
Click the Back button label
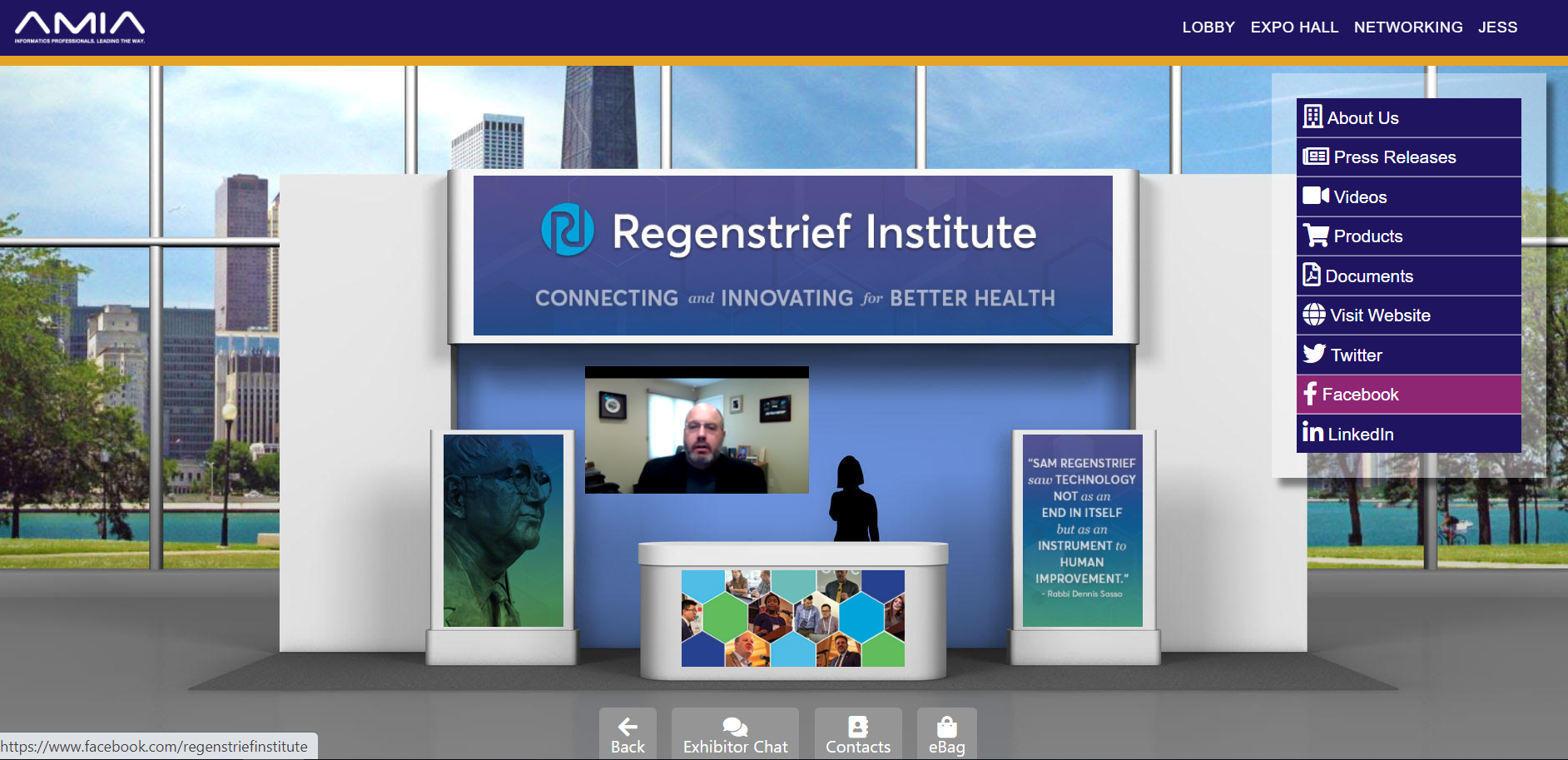click(628, 747)
